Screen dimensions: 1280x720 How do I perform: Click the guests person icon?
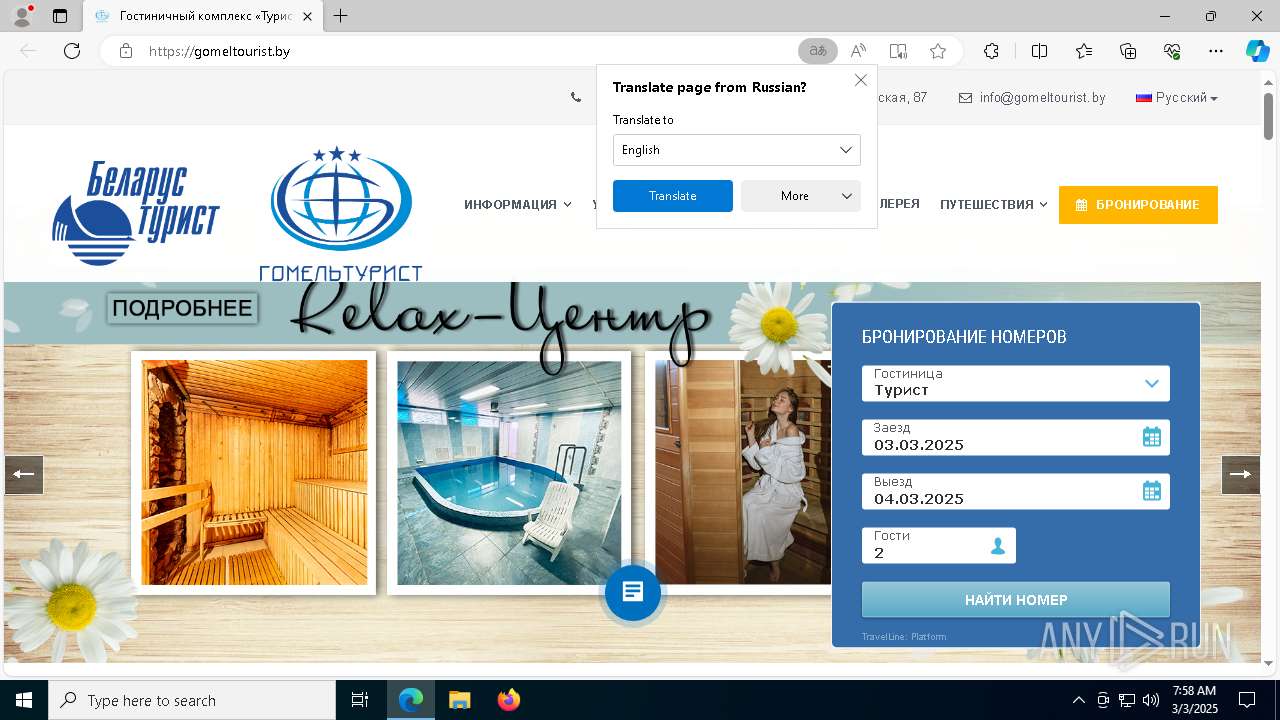tap(998, 546)
